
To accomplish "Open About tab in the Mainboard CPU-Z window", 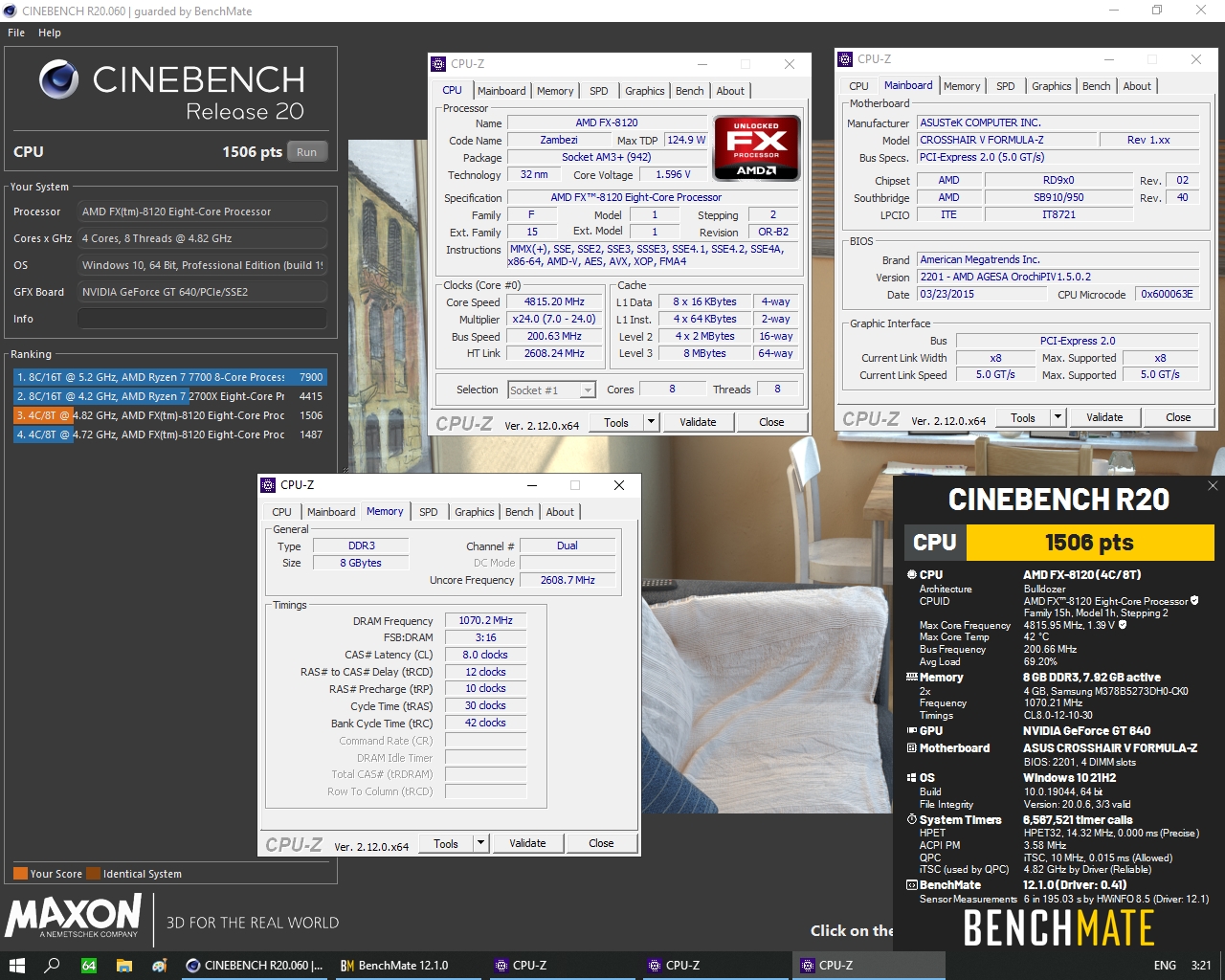I will (1137, 86).
